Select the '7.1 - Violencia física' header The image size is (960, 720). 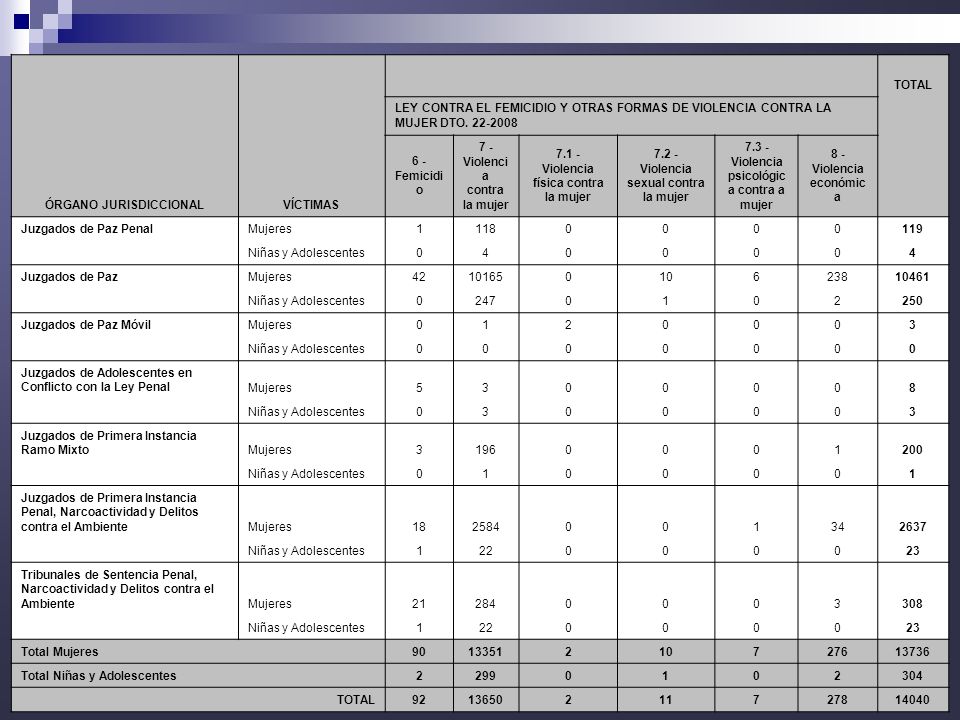[x=568, y=175]
